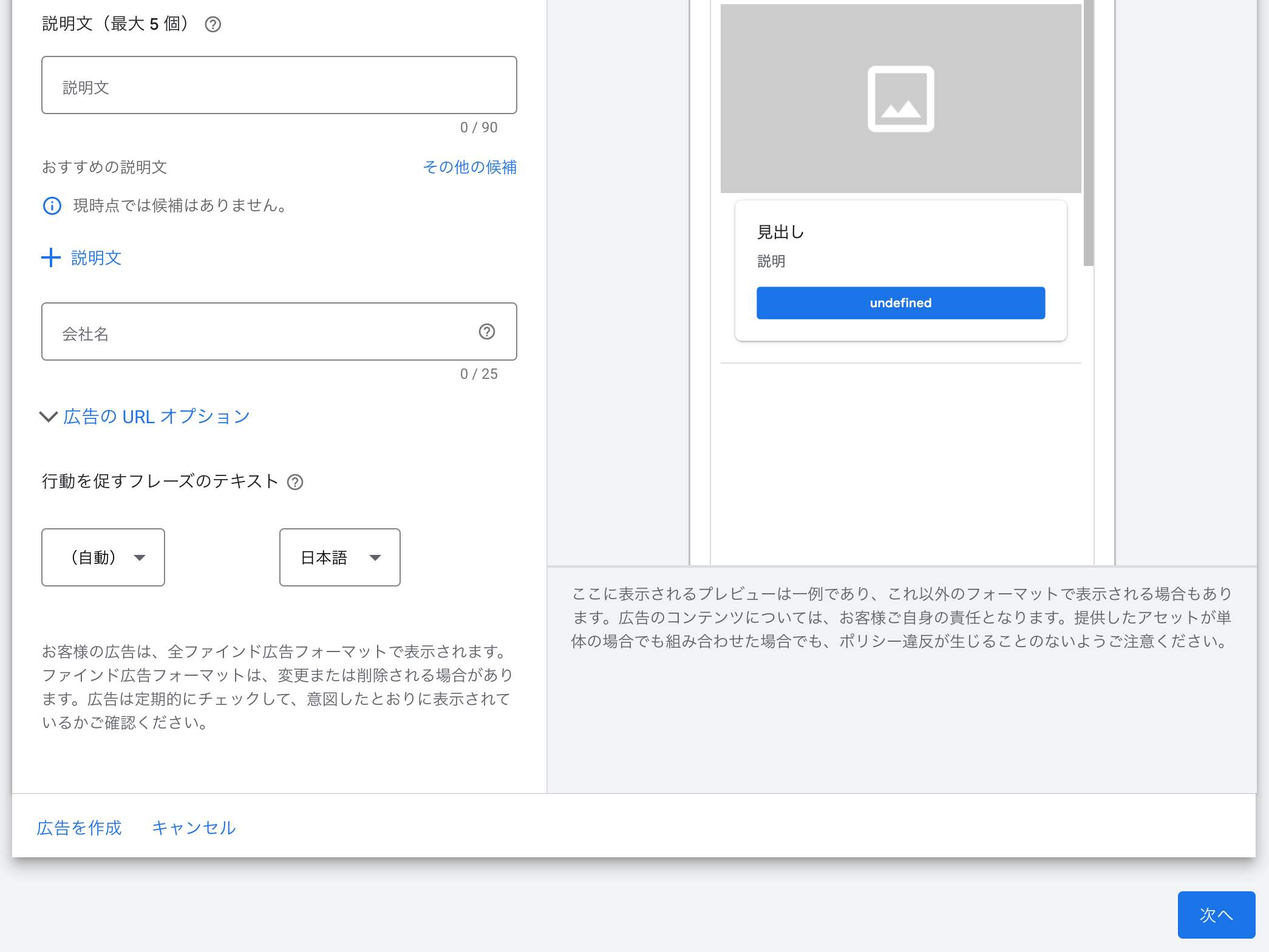Click the blue undefined button in preview
Image resolution: width=1269 pixels, height=952 pixels.
tap(900, 303)
